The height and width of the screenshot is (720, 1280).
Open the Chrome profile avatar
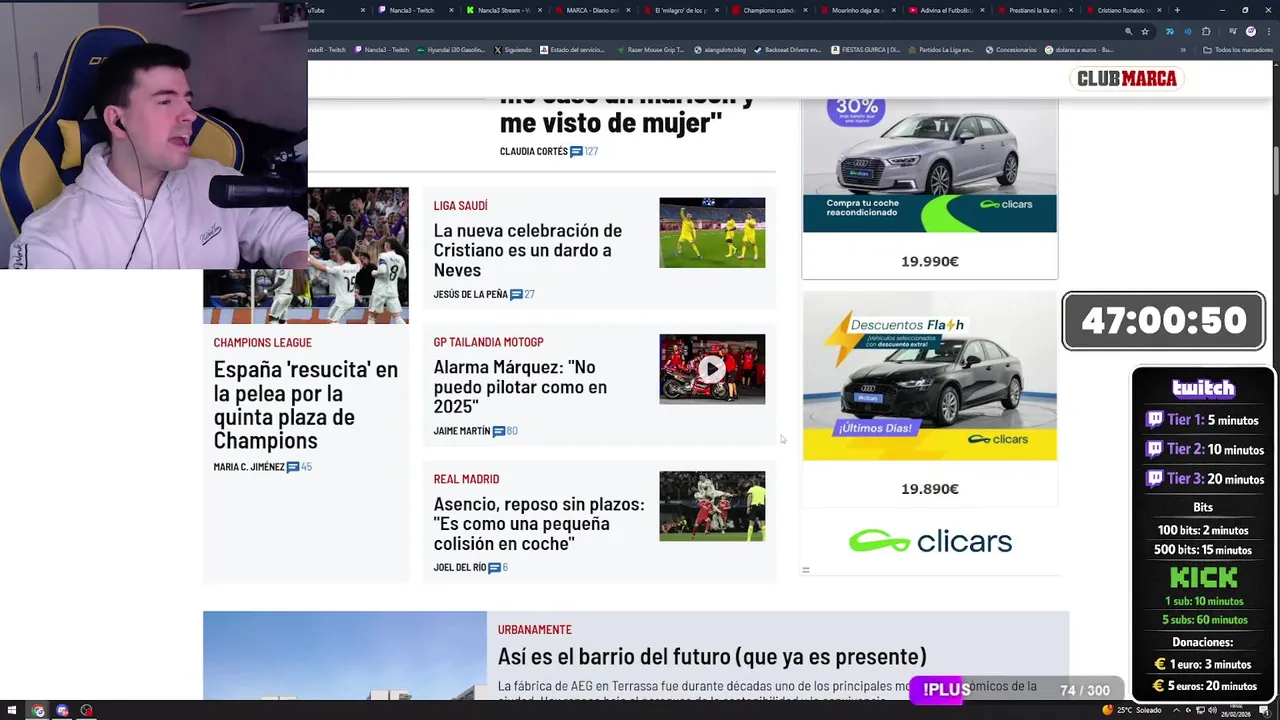pos(1250,31)
